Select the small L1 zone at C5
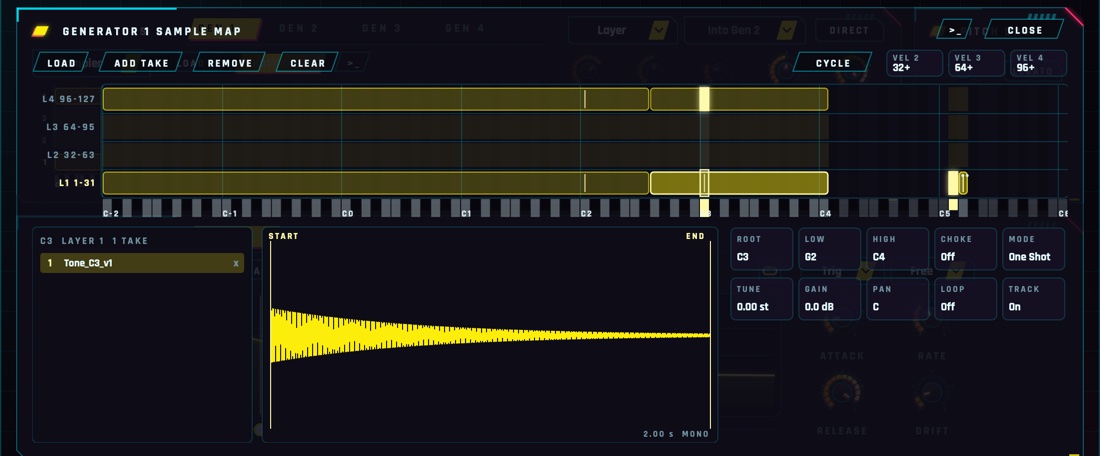The height and width of the screenshot is (456, 1100). (x=964, y=183)
